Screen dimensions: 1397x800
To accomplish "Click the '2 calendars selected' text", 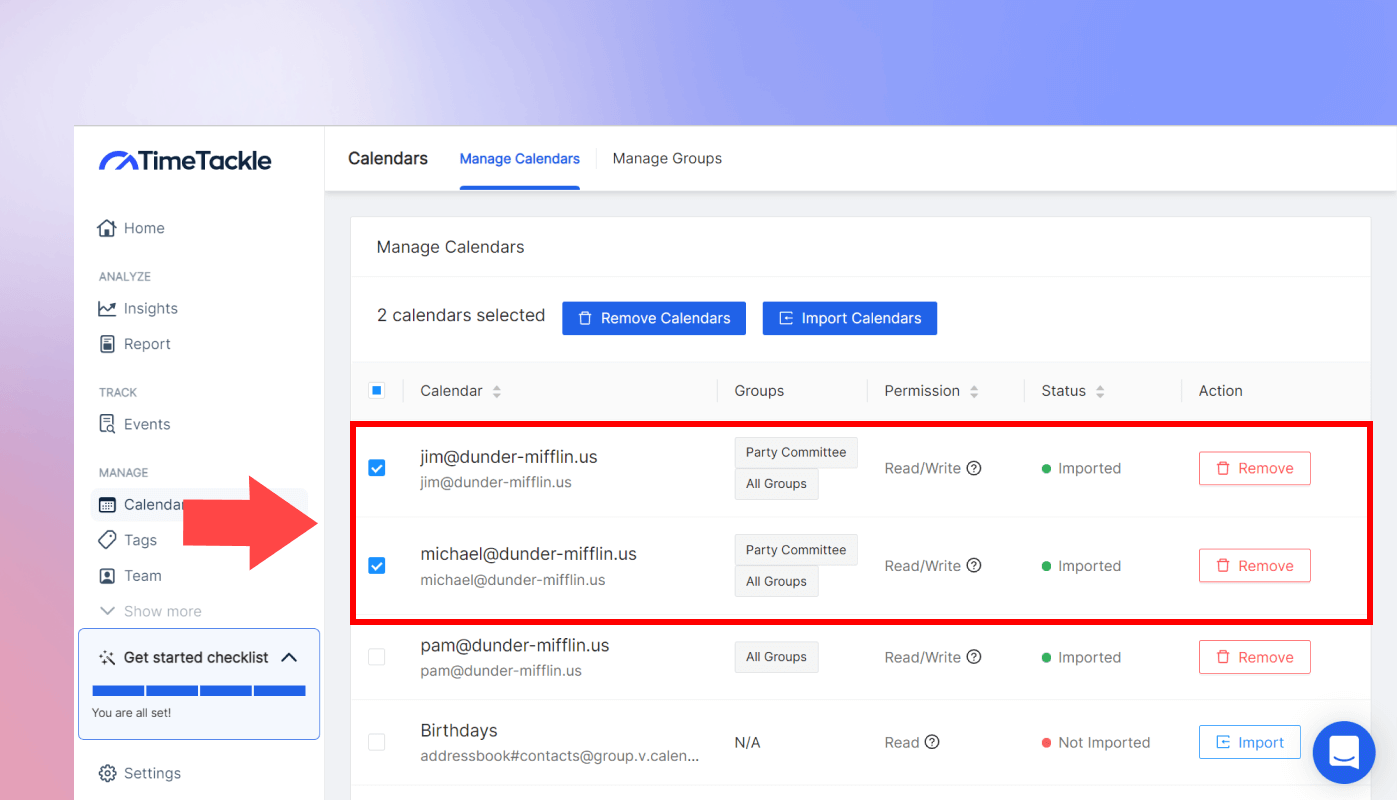I will 461,315.
